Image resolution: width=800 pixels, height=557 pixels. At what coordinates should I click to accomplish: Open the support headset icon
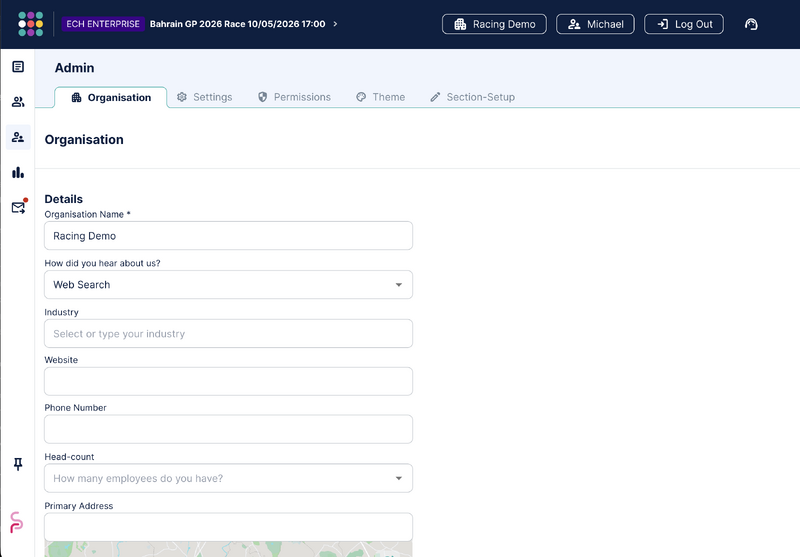pyautogui.click(x=751, y=24)
